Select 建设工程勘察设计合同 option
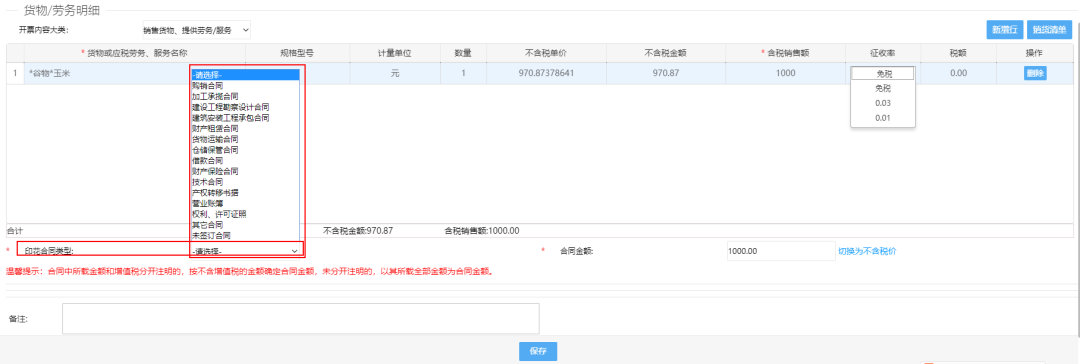The width and height of the screenshot is (1080, 364). pyautogui.click(x=230, y=107)
